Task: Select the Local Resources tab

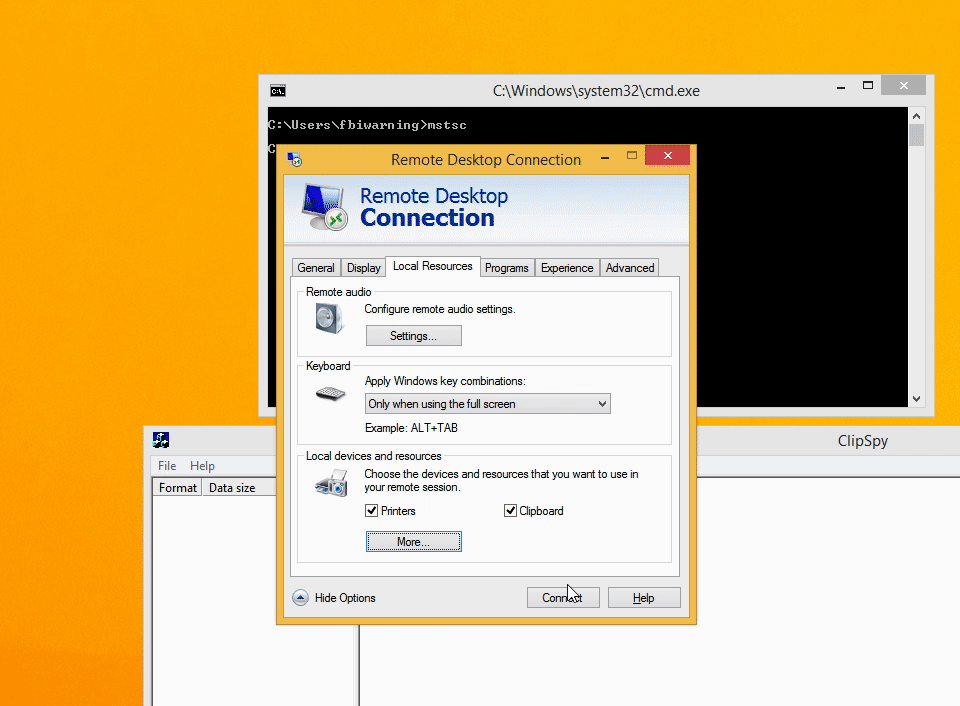Action: [432, 266]
